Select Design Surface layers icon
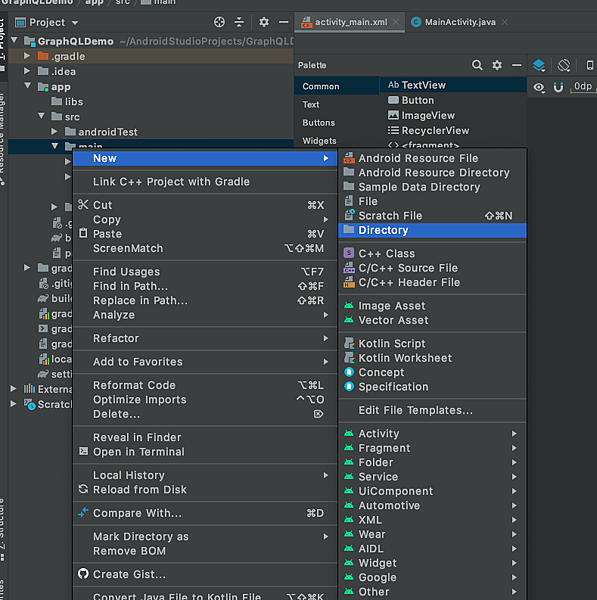 coord(539,65)
